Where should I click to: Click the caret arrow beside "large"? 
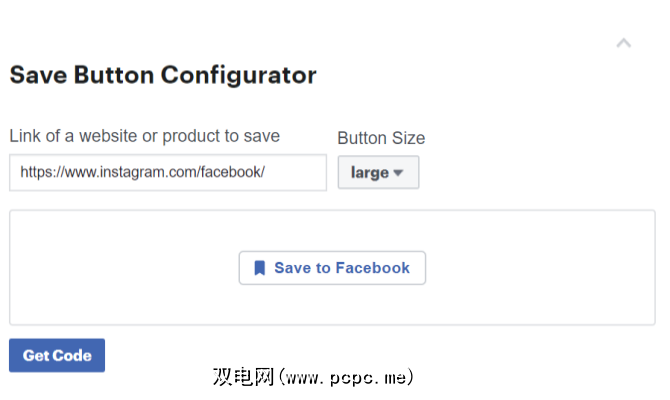coord(399,172)
